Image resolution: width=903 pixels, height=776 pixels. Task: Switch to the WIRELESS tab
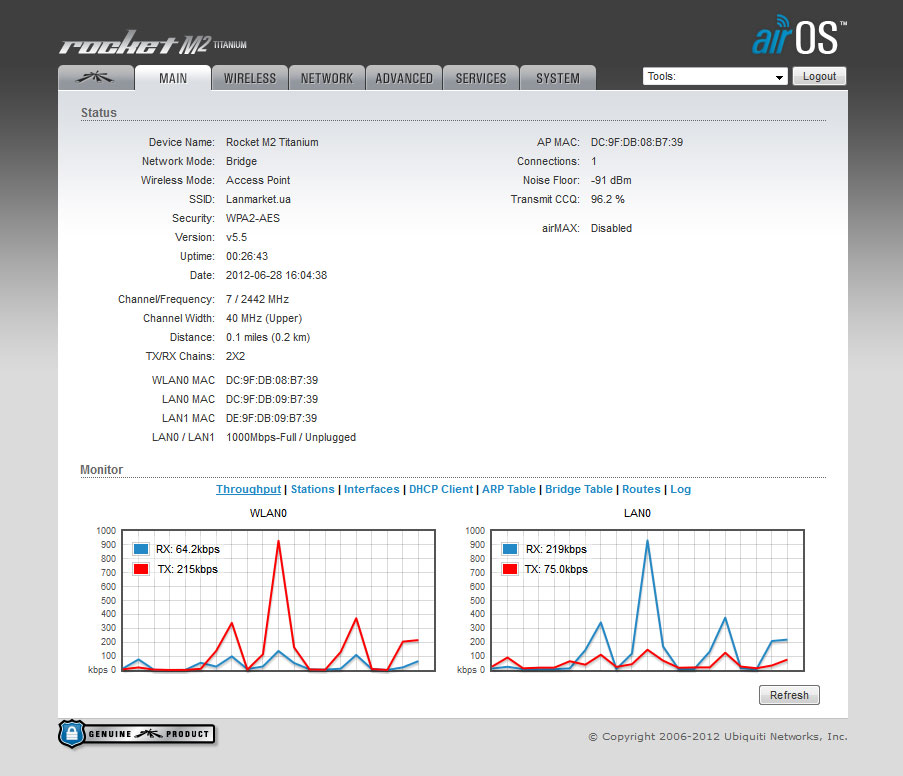pyautogui.click(x=249, y=77)
